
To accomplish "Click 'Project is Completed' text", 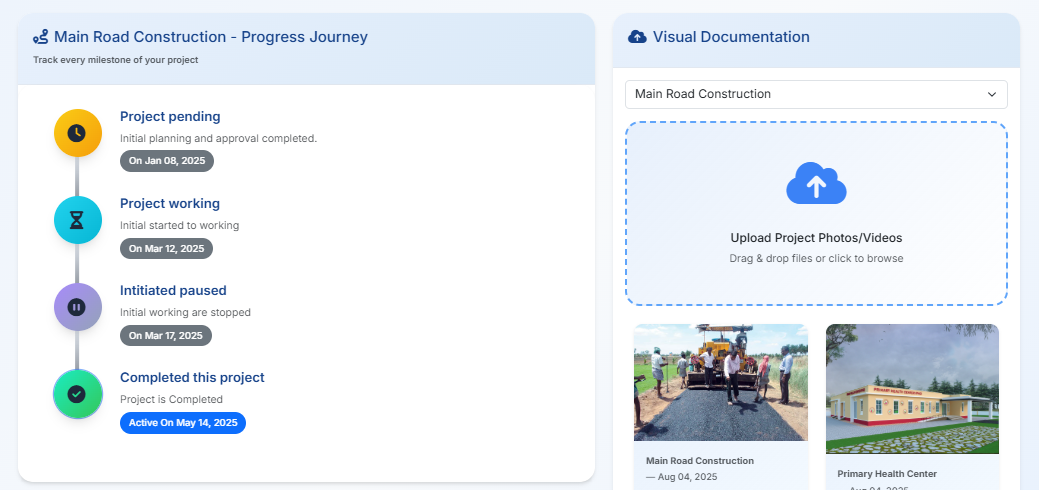I will pos(172,399).
